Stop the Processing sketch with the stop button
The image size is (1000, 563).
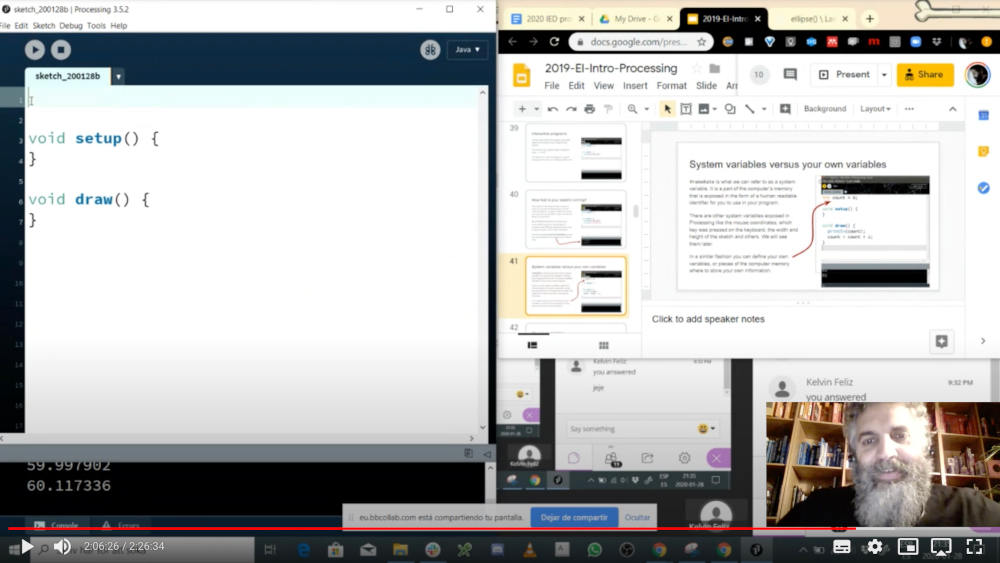[61, 50]
